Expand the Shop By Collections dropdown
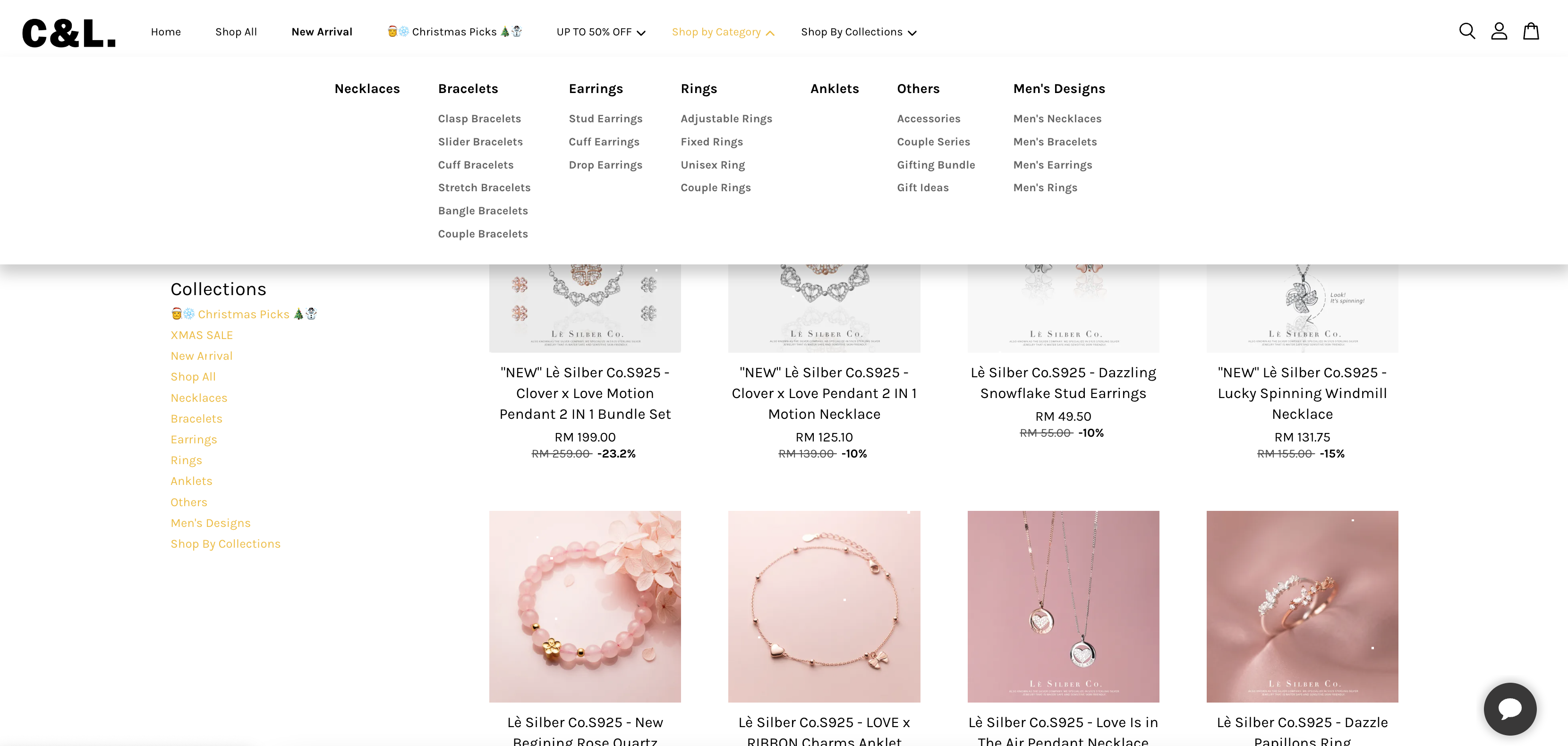Image resolution: width=1568 pixels, height=746 pixels. (858, 32)
